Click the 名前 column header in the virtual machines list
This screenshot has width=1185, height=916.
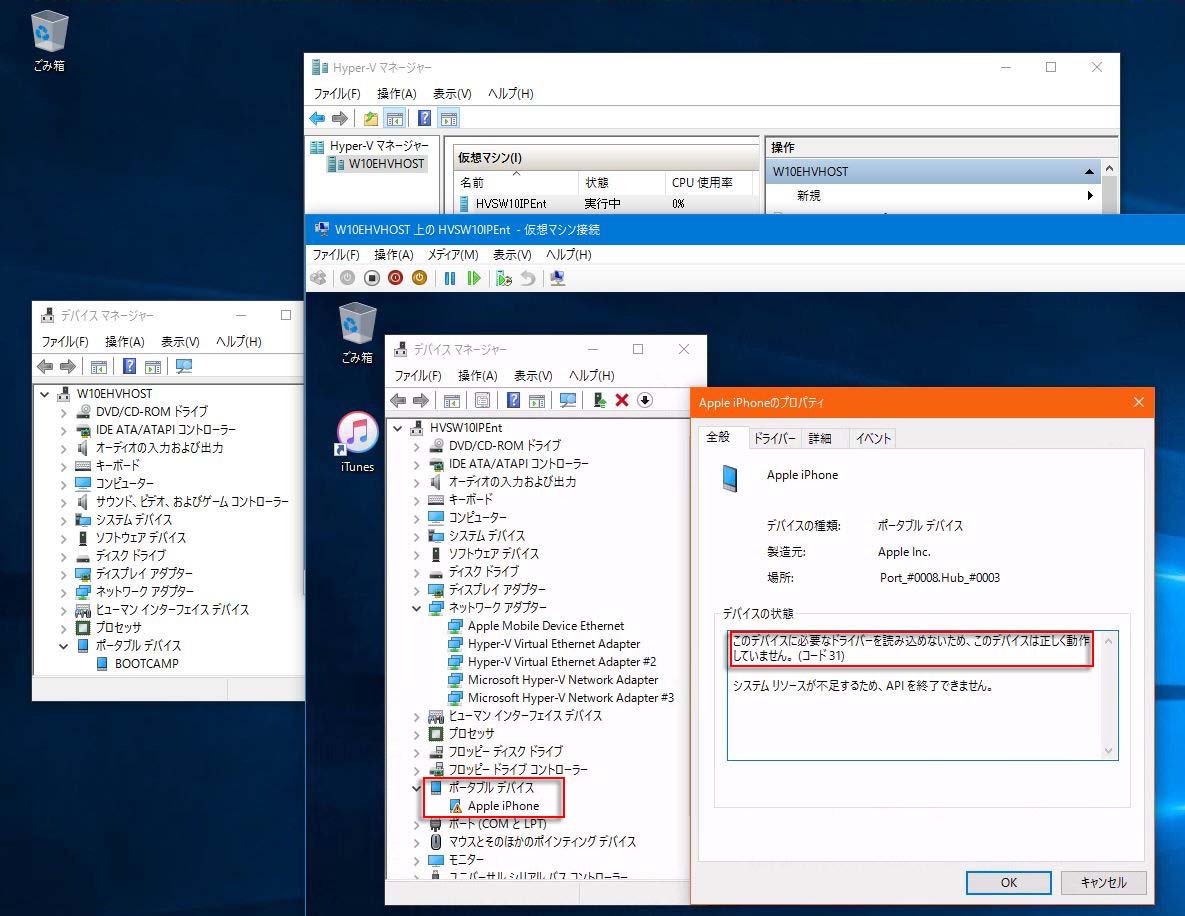(516, 183)
